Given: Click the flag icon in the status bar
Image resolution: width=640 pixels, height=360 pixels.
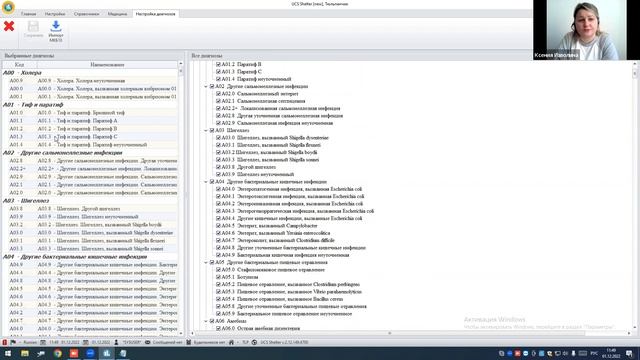Looking at the screenshot, I should pyautogui.click(x=13, y=342).
